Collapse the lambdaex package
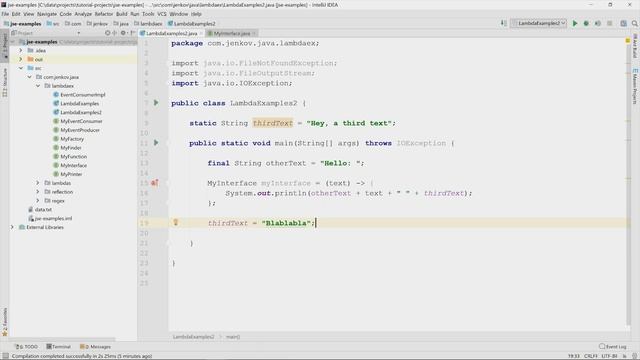The image size is (640, 360). [38, 86]
